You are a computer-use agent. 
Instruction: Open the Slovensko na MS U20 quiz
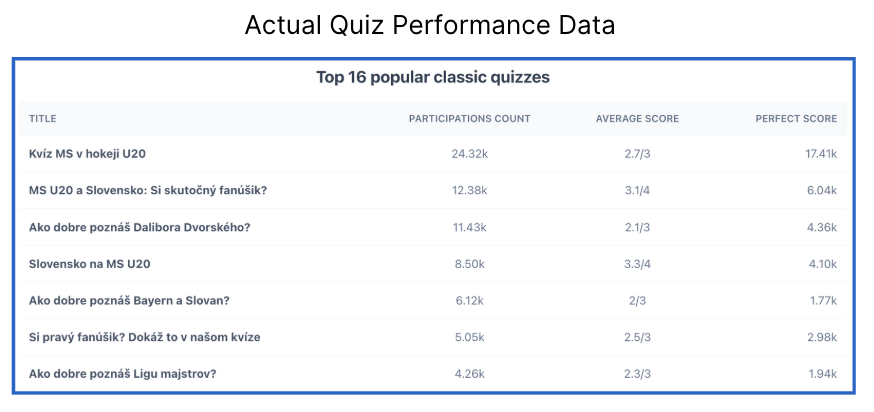click(x=89, y=264)
